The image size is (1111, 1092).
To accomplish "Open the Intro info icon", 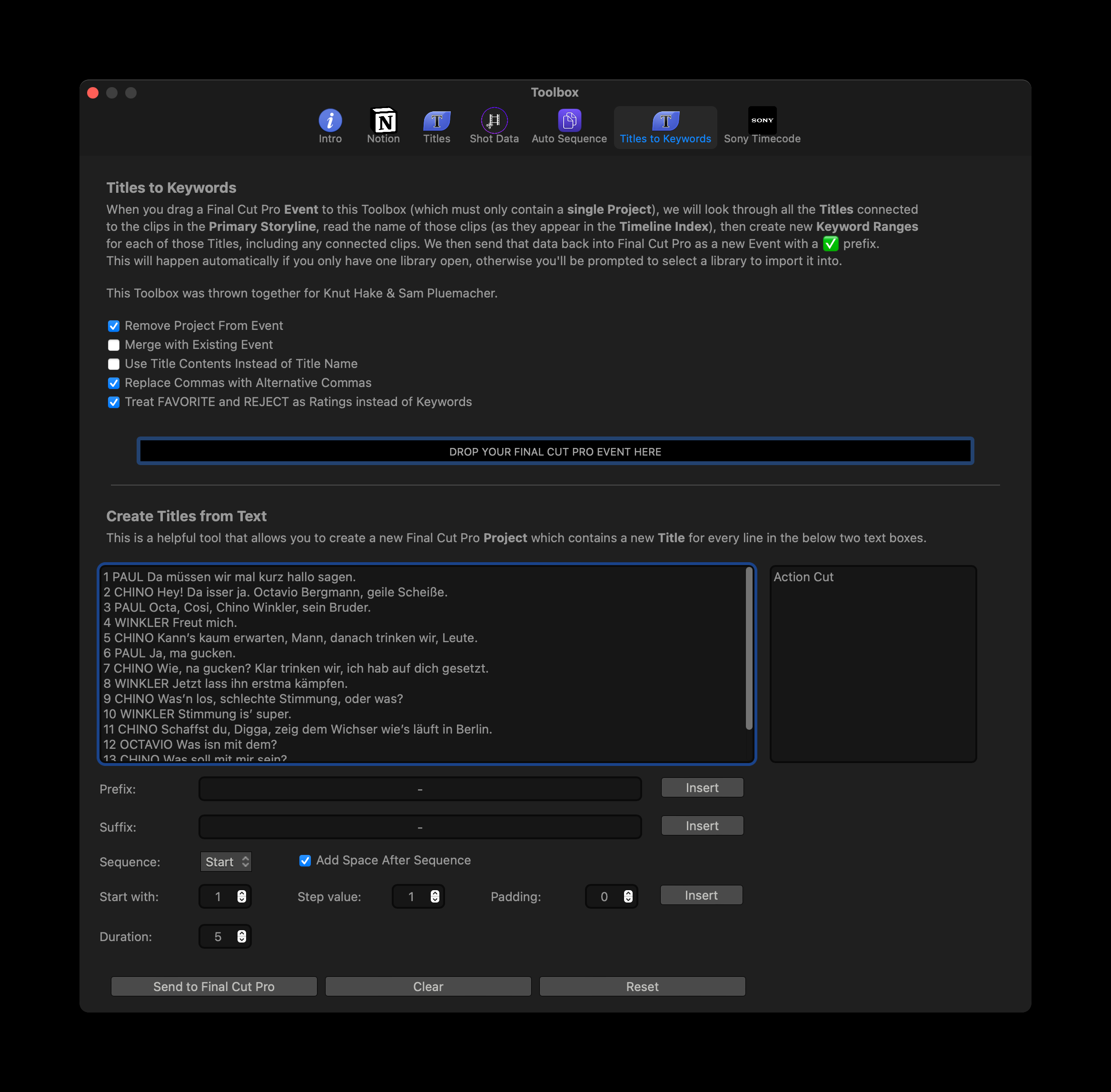I will click(x=330, y=120).
